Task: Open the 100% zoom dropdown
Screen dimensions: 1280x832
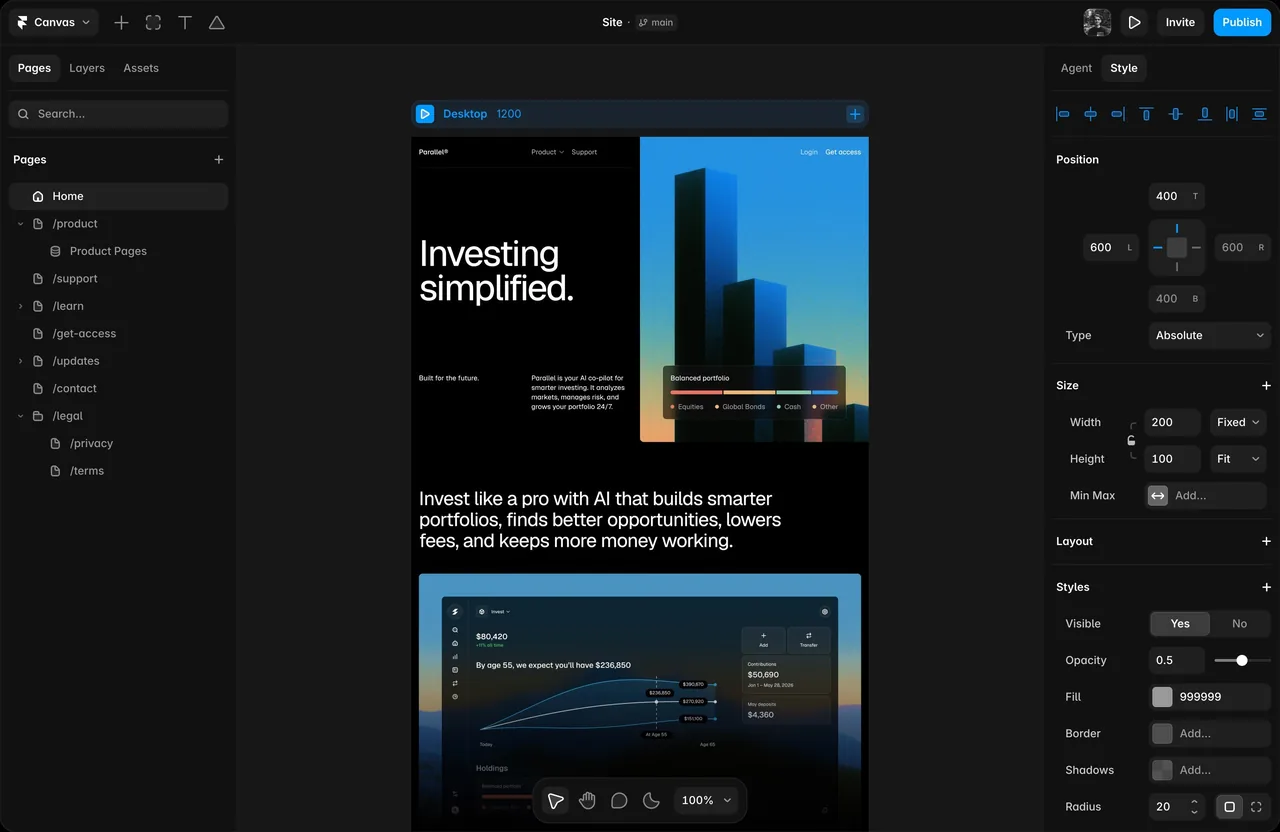Action: [x=707, y=800]
